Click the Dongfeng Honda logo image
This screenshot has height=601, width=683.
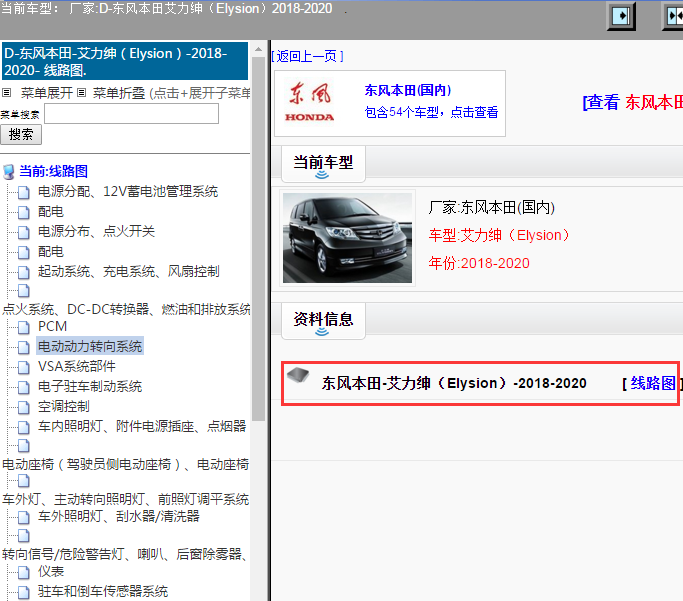pyautogui.click(x=310, y=102)
